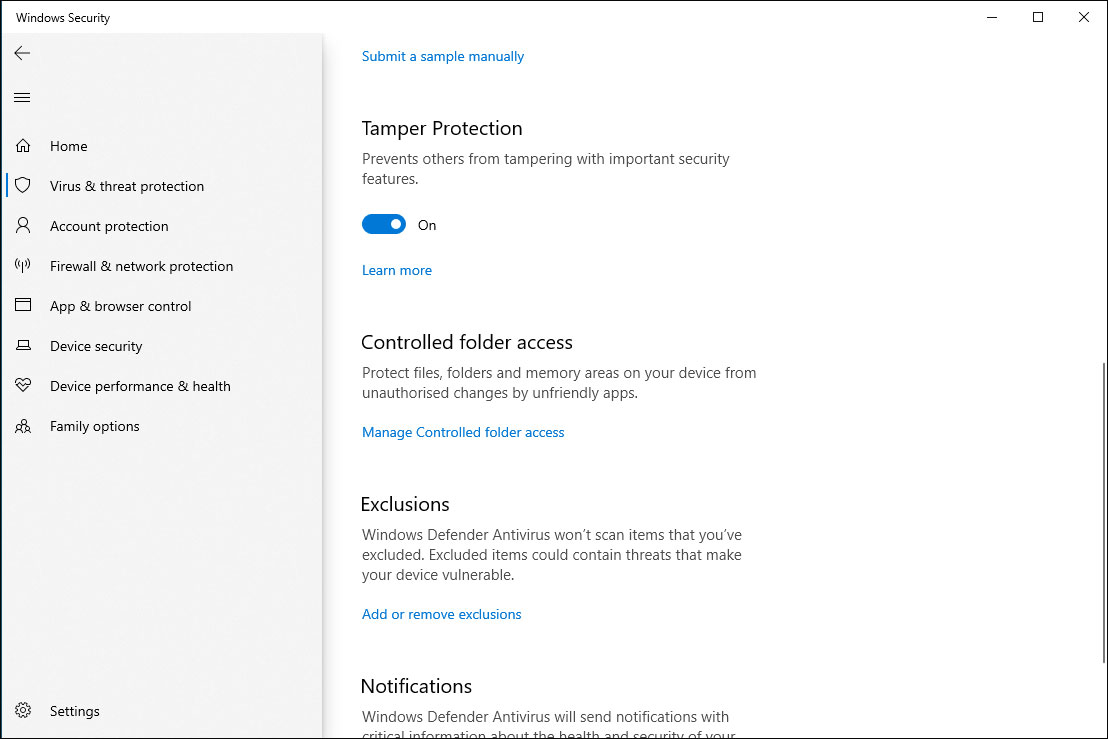Click the Firewall & network protection antenna icon
1108x739 pixels.
click(22, 266)
